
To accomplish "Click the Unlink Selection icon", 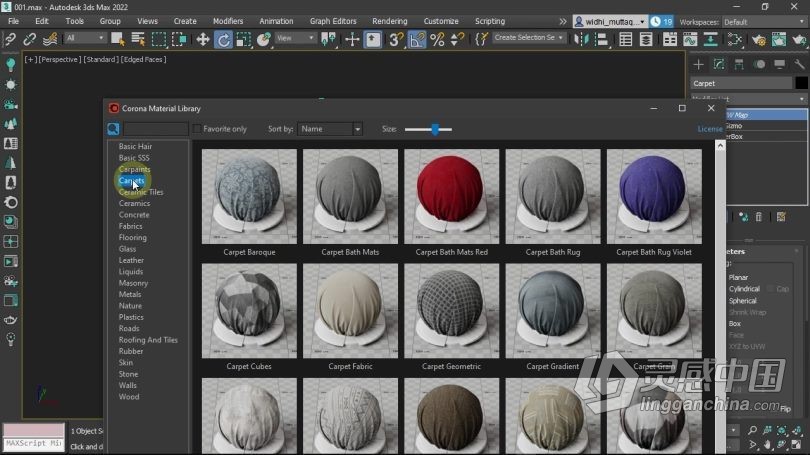I will point(29,39).
